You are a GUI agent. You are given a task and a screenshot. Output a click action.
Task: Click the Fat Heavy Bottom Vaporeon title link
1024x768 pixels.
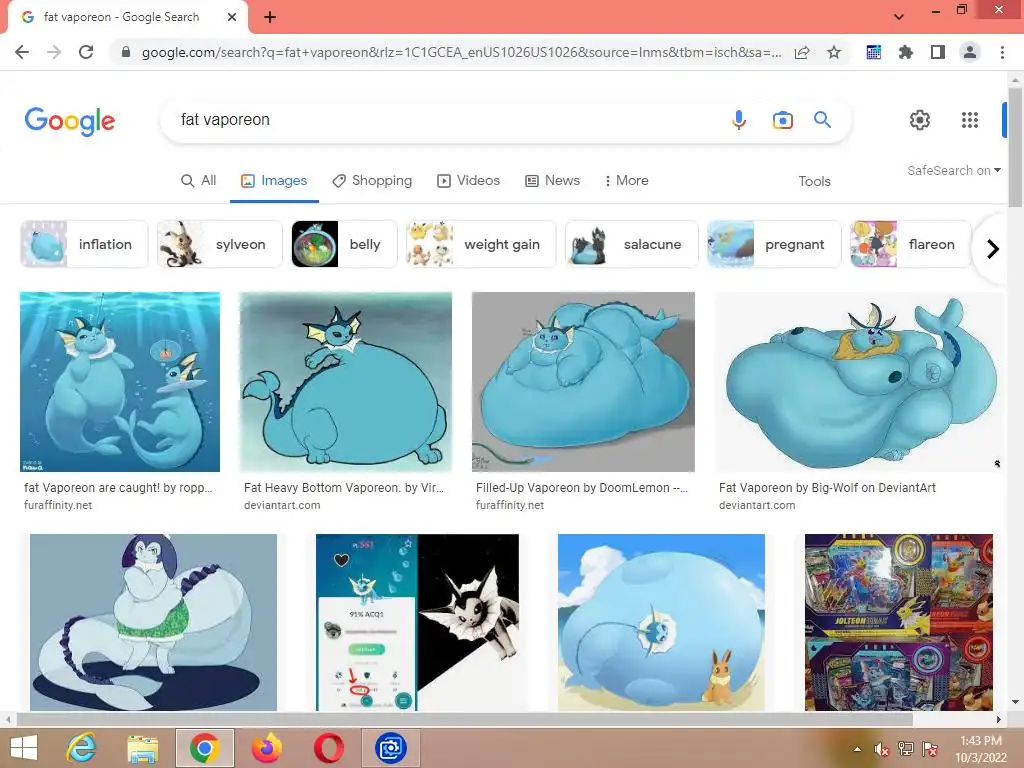pyautogui.click(x=344, y=488)
